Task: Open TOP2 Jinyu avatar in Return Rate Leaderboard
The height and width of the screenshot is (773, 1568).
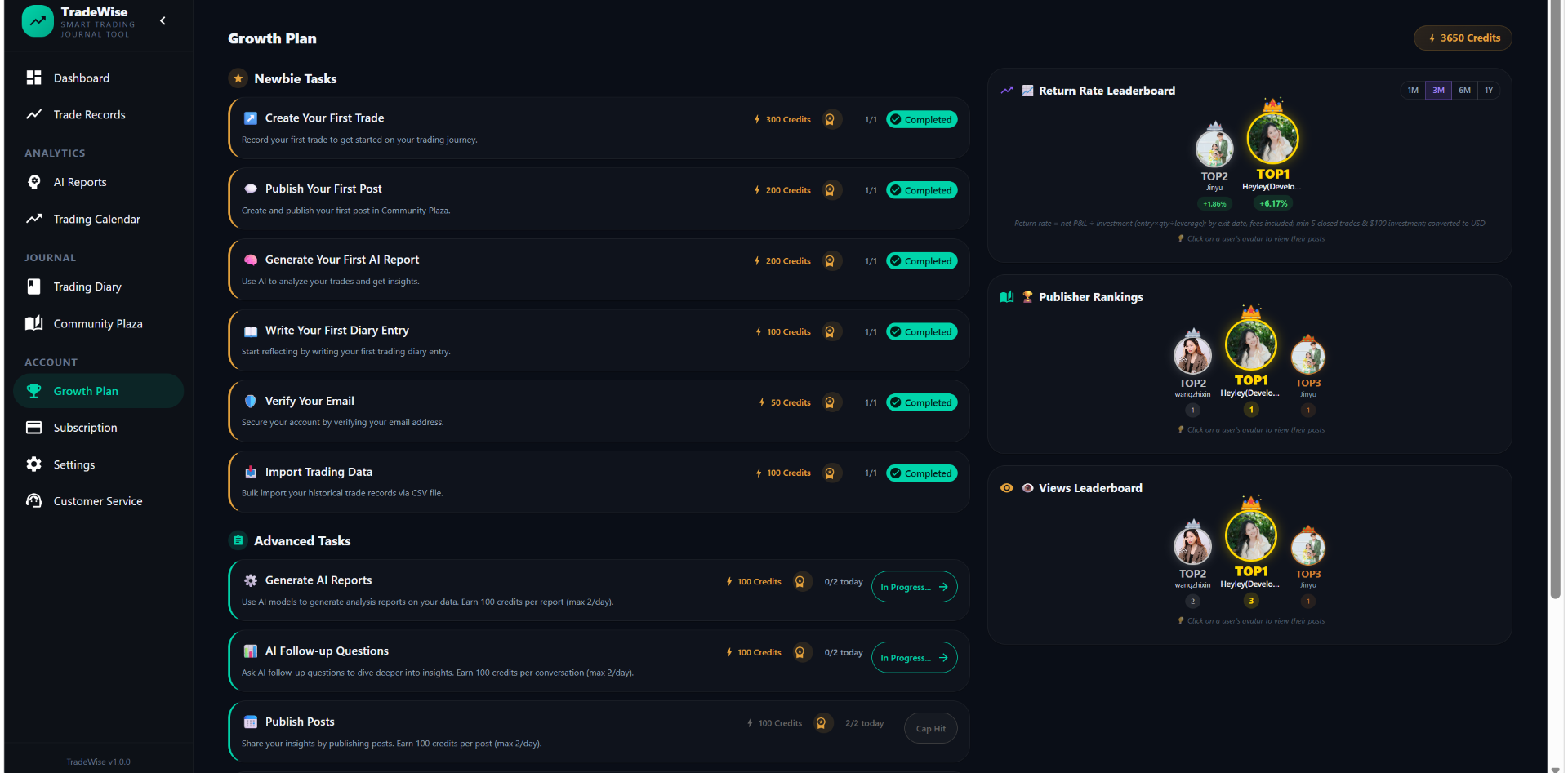Action: 1214,149
